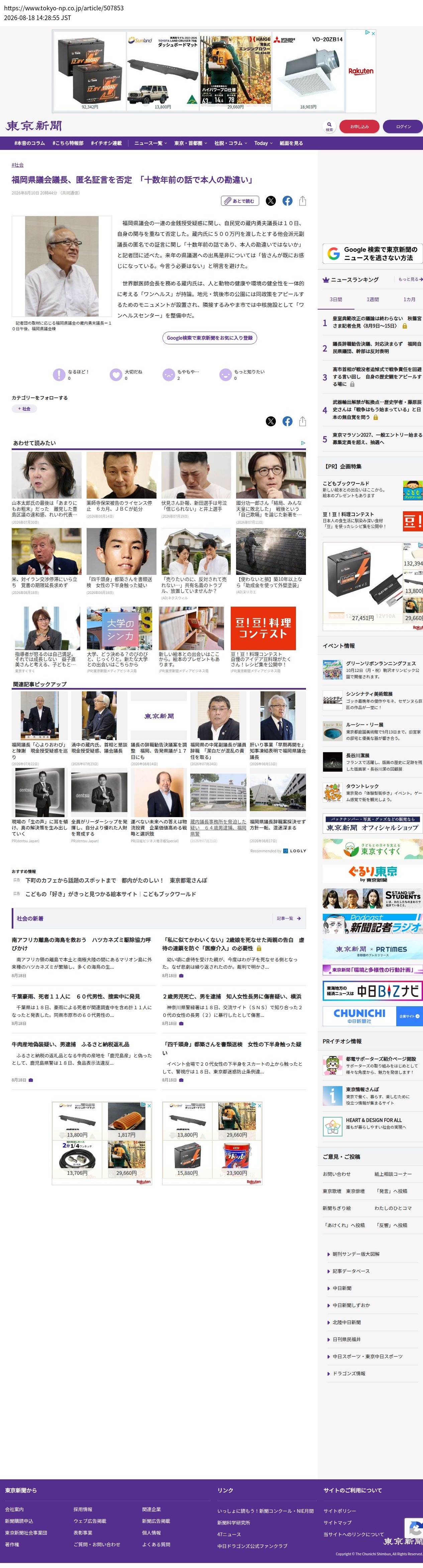Expand the 東京・首都圏 dropdown in nav bar
The image size is (423, 1568).
tap(191, 143)
